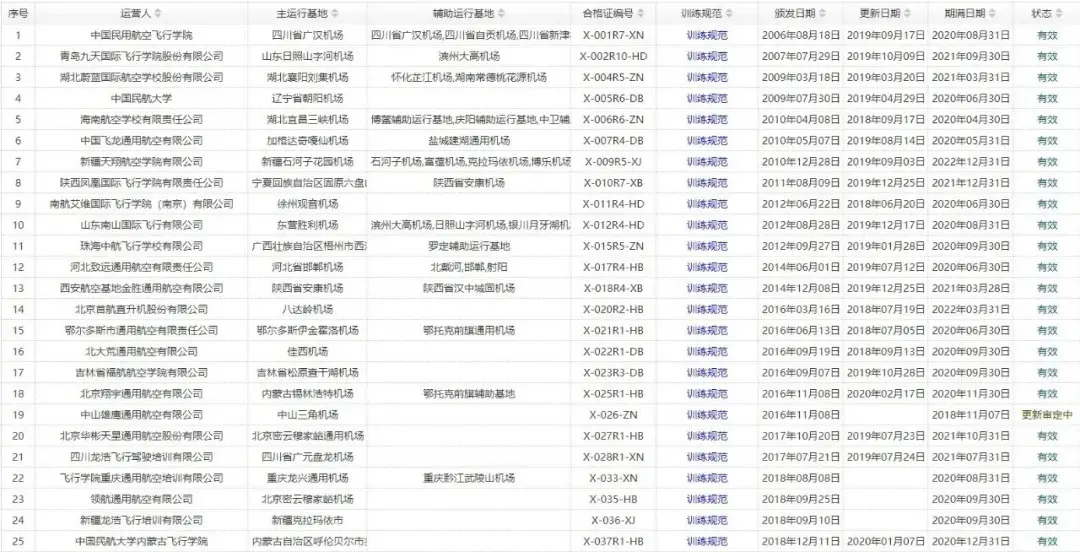Select operator 北京华彬天星通用航空股份有限公司
This screenshot has width=1080, height=552.
pyautogui.click(x=141, y=436)
